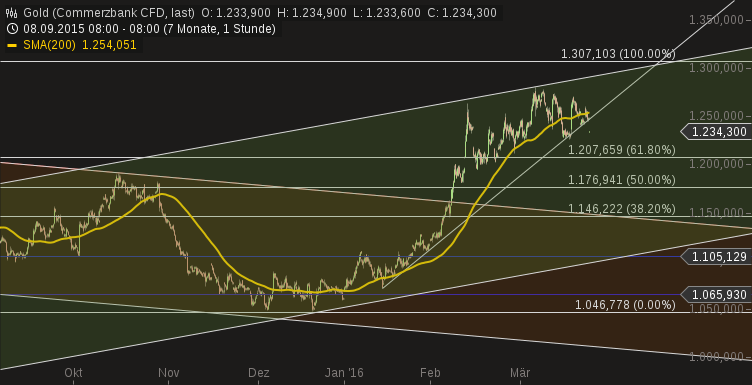Click the date range 08.09.2015 08:00 - 08:00
This screenshot has width=752, height=385.
pyautogui.click(x=91, y=29)
